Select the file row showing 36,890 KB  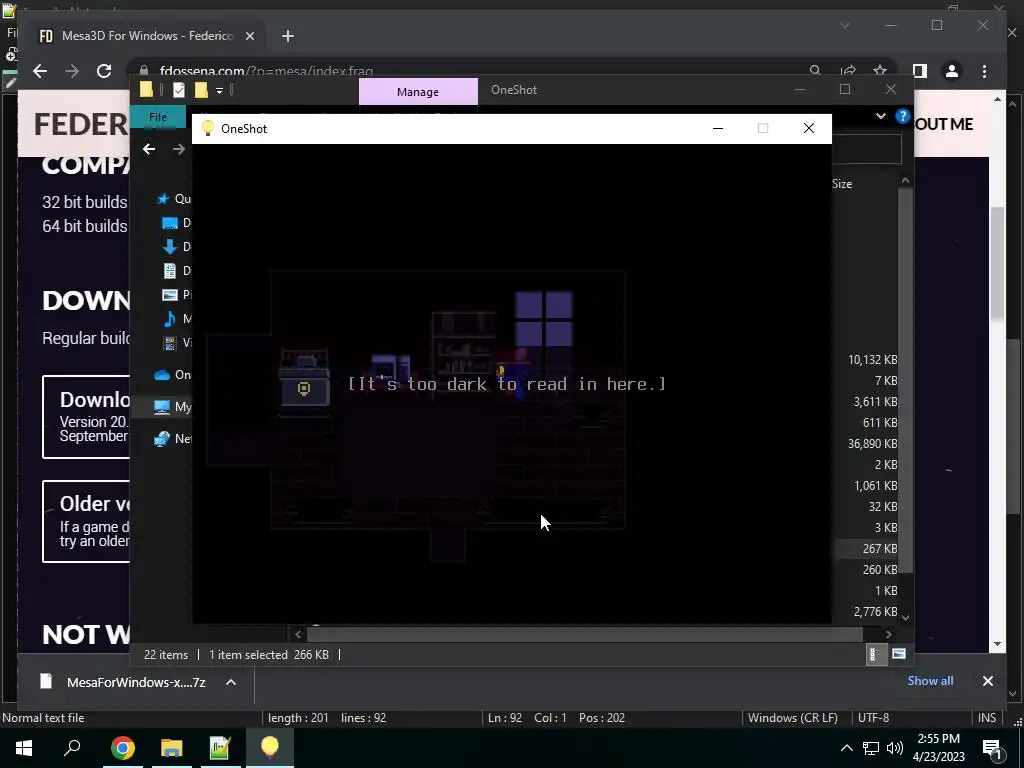(867, 443)
